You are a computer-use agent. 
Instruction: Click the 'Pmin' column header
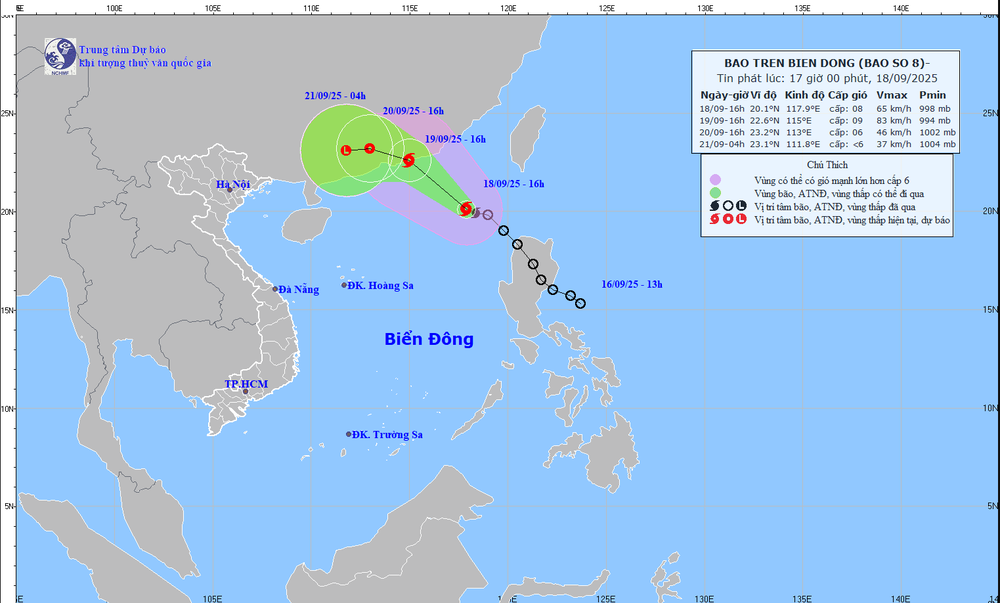point(932,95)
